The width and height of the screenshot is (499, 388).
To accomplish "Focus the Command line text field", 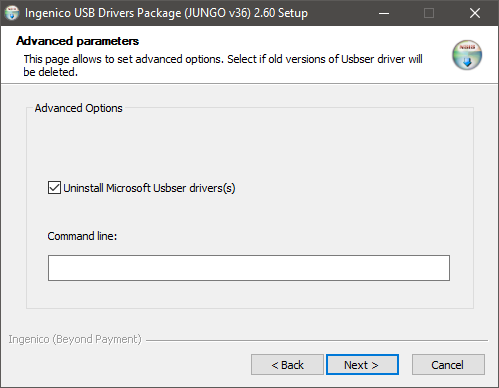I will pos(249,268).
